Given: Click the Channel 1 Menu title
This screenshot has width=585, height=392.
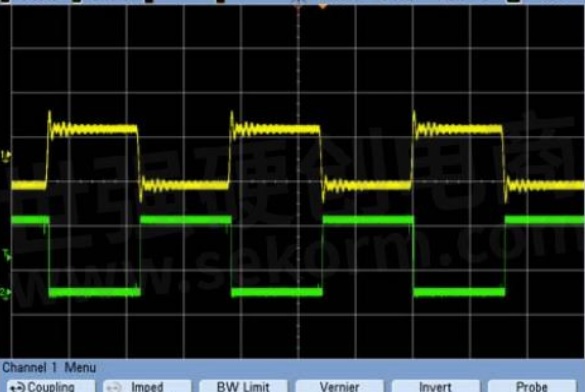Looking at the screenshot, I should click(49, 367).
